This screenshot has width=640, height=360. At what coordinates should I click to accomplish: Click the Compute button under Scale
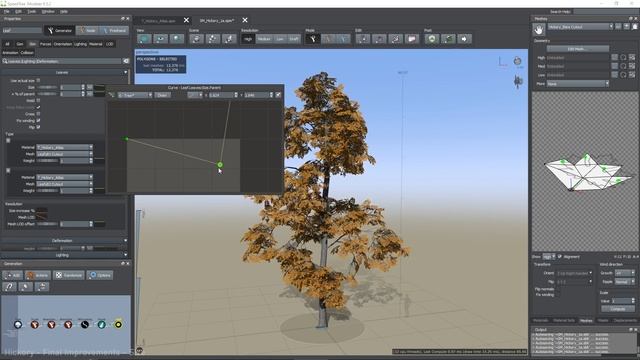pyautogui.click(x=618, y=309)
